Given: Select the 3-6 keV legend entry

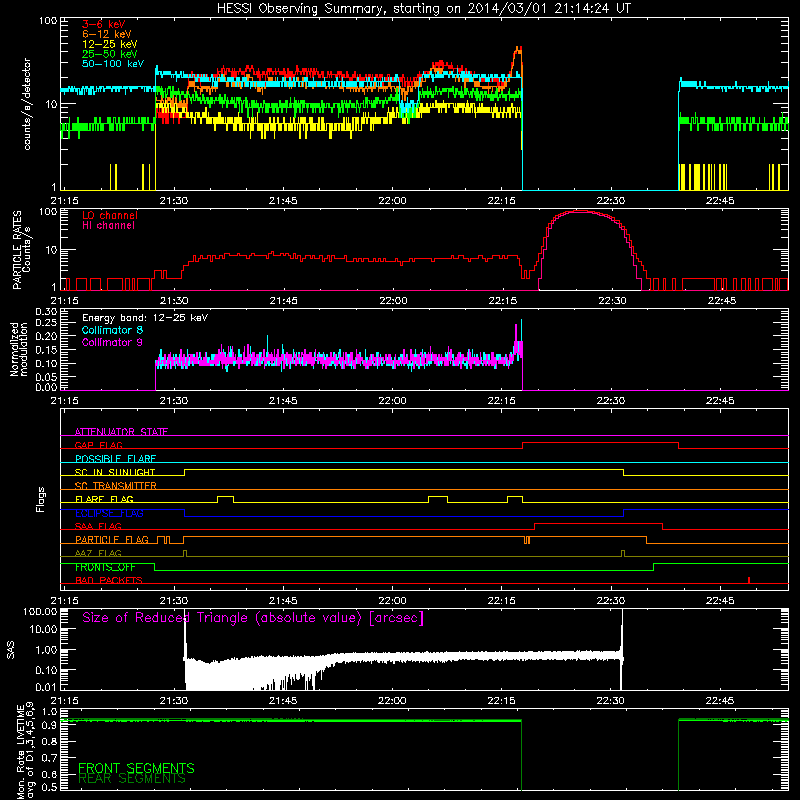Looking at the screenshot, I should tap(103, 24).
